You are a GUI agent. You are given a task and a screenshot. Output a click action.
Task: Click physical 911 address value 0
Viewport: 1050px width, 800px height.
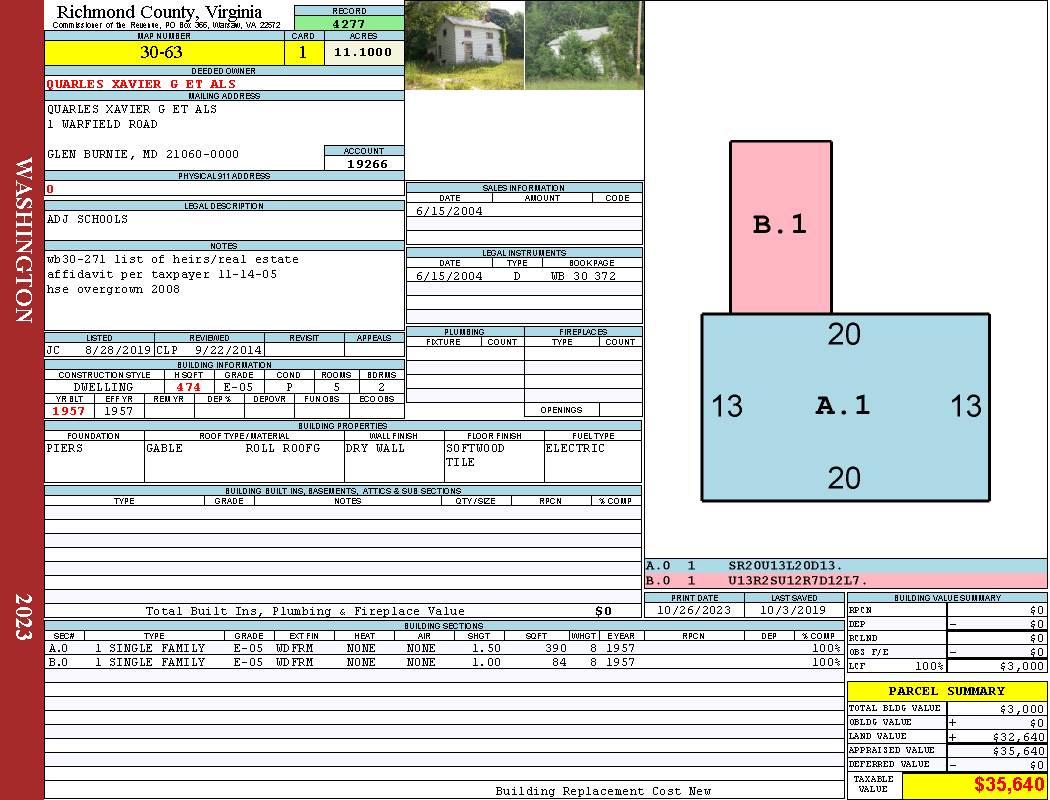coord(50,189)
